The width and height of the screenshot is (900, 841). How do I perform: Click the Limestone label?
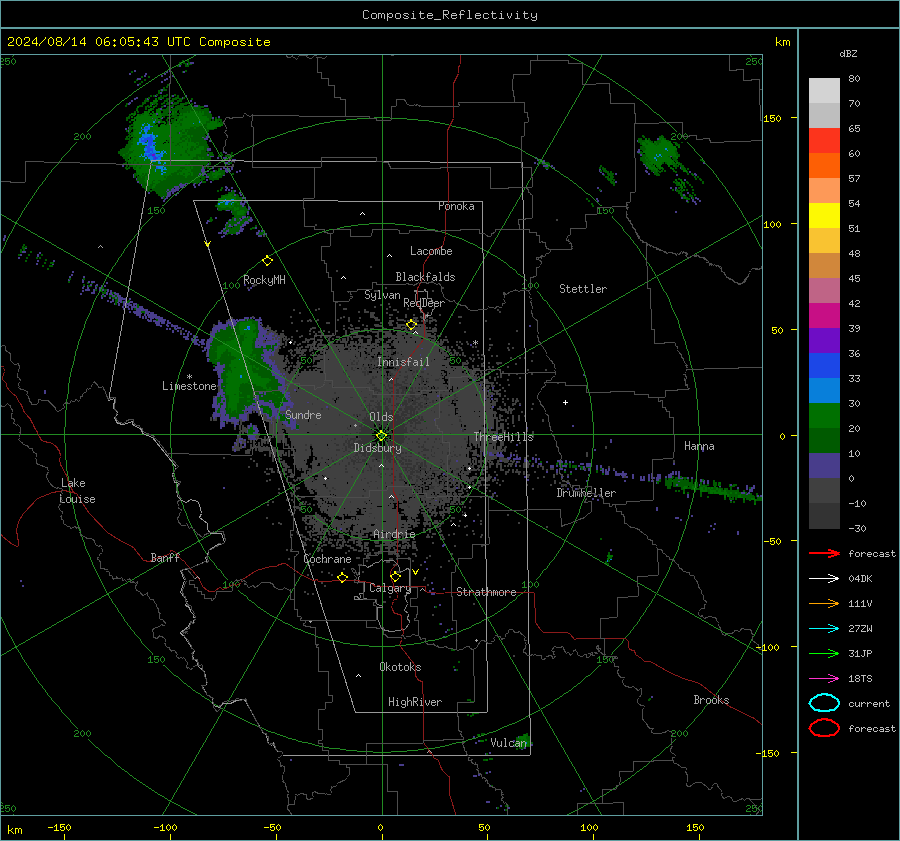[189, 386]
